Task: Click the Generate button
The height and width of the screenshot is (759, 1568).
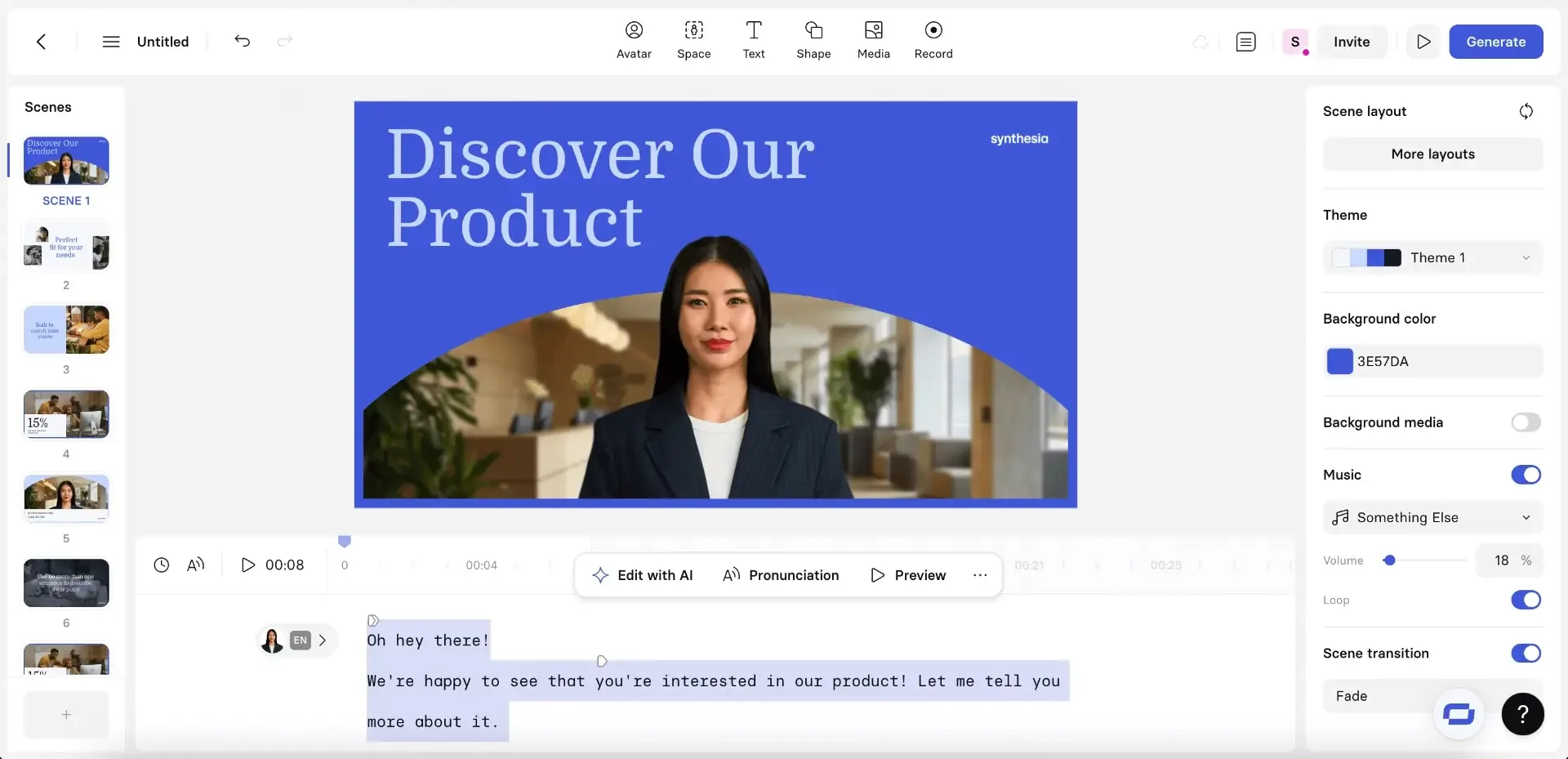Action: click(x=1496, y=42)
